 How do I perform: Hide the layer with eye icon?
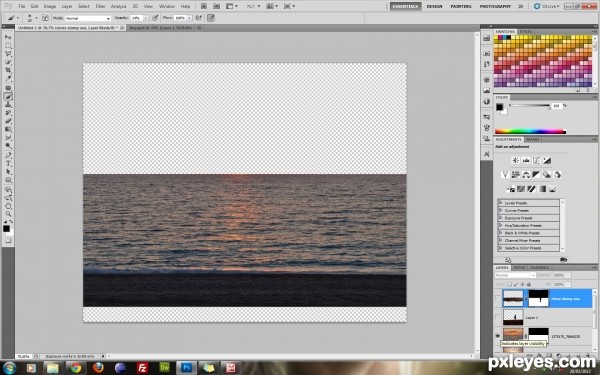coord(497,336)
